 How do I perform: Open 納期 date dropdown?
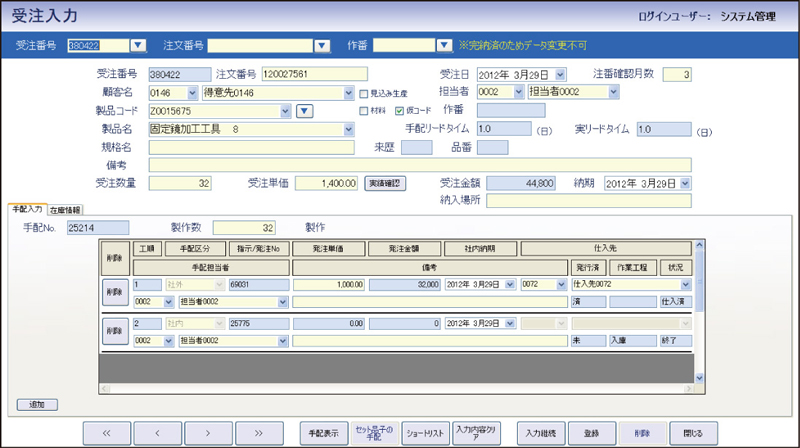685,183
